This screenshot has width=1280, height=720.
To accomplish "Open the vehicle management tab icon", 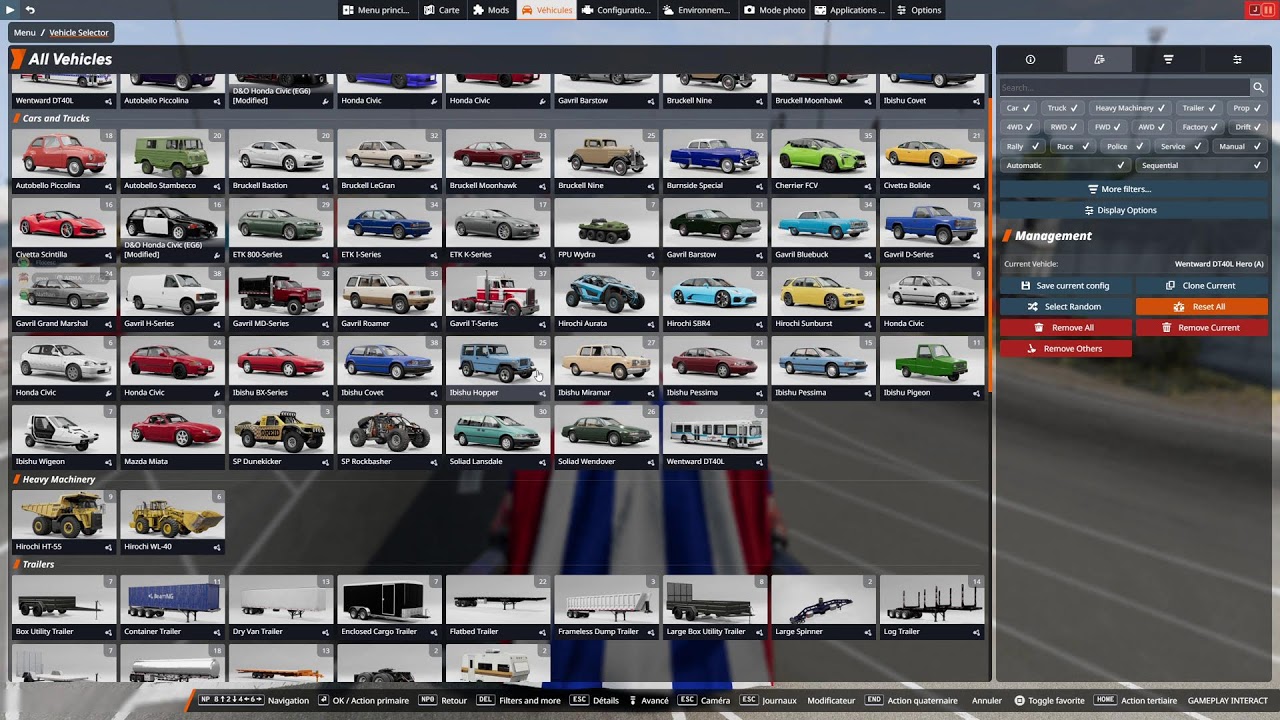I will 1099,60.
